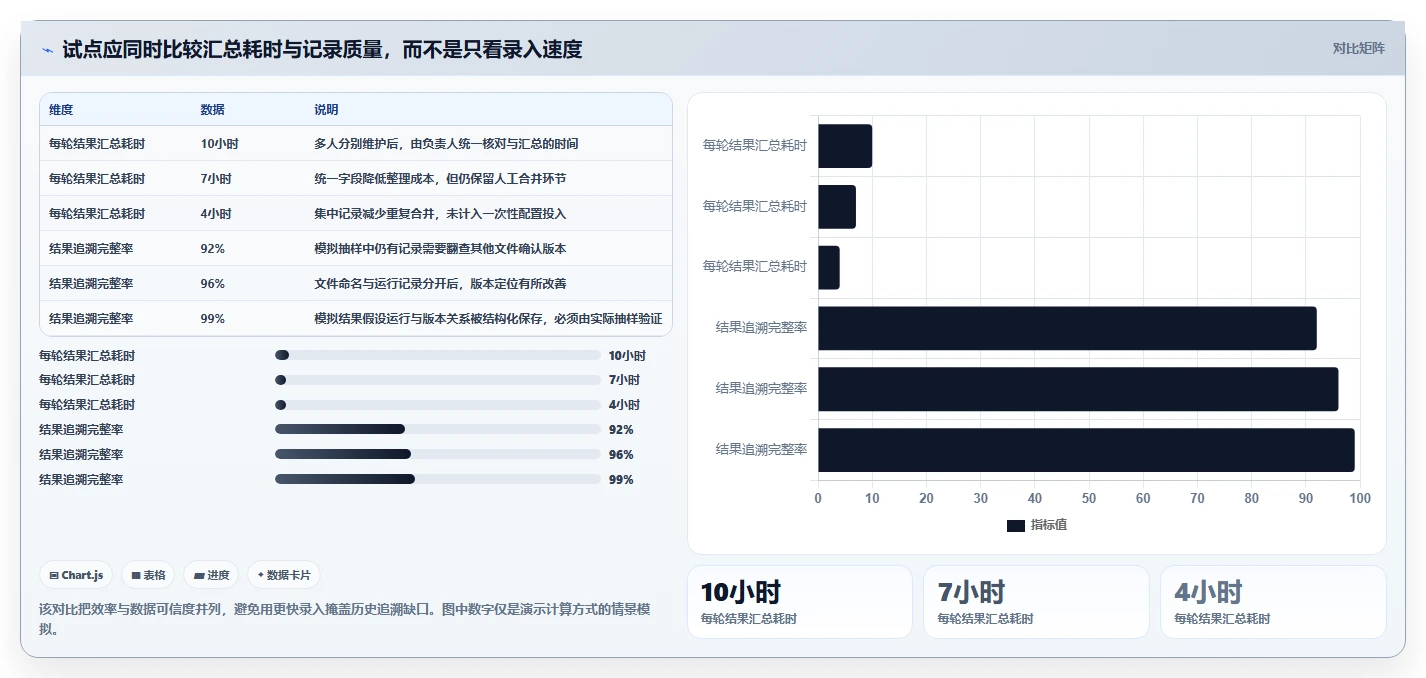Click the shortest chart bar, value 4
1426x678 pixels.
pyautogui.click(x=829, y=267)
